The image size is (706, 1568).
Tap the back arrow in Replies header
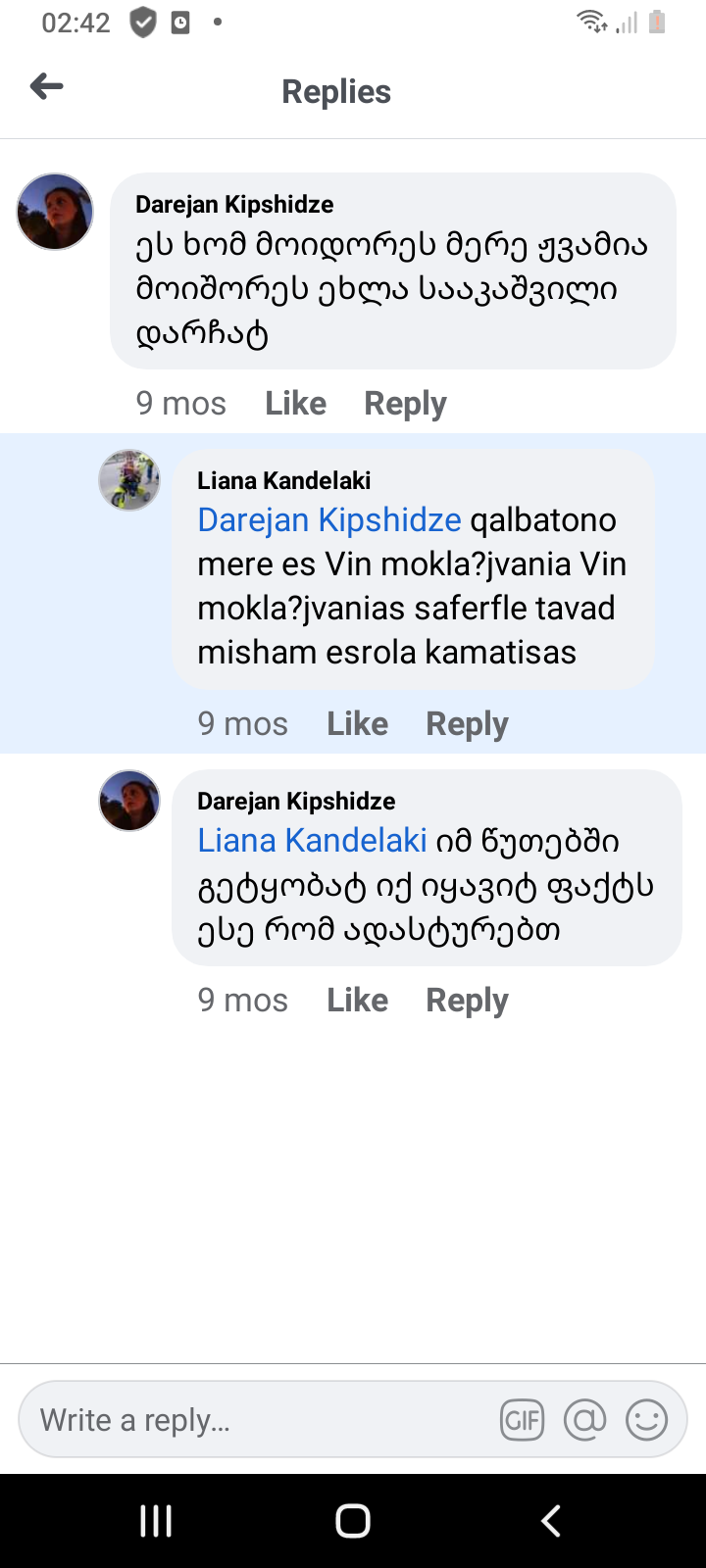click(47, 87)
